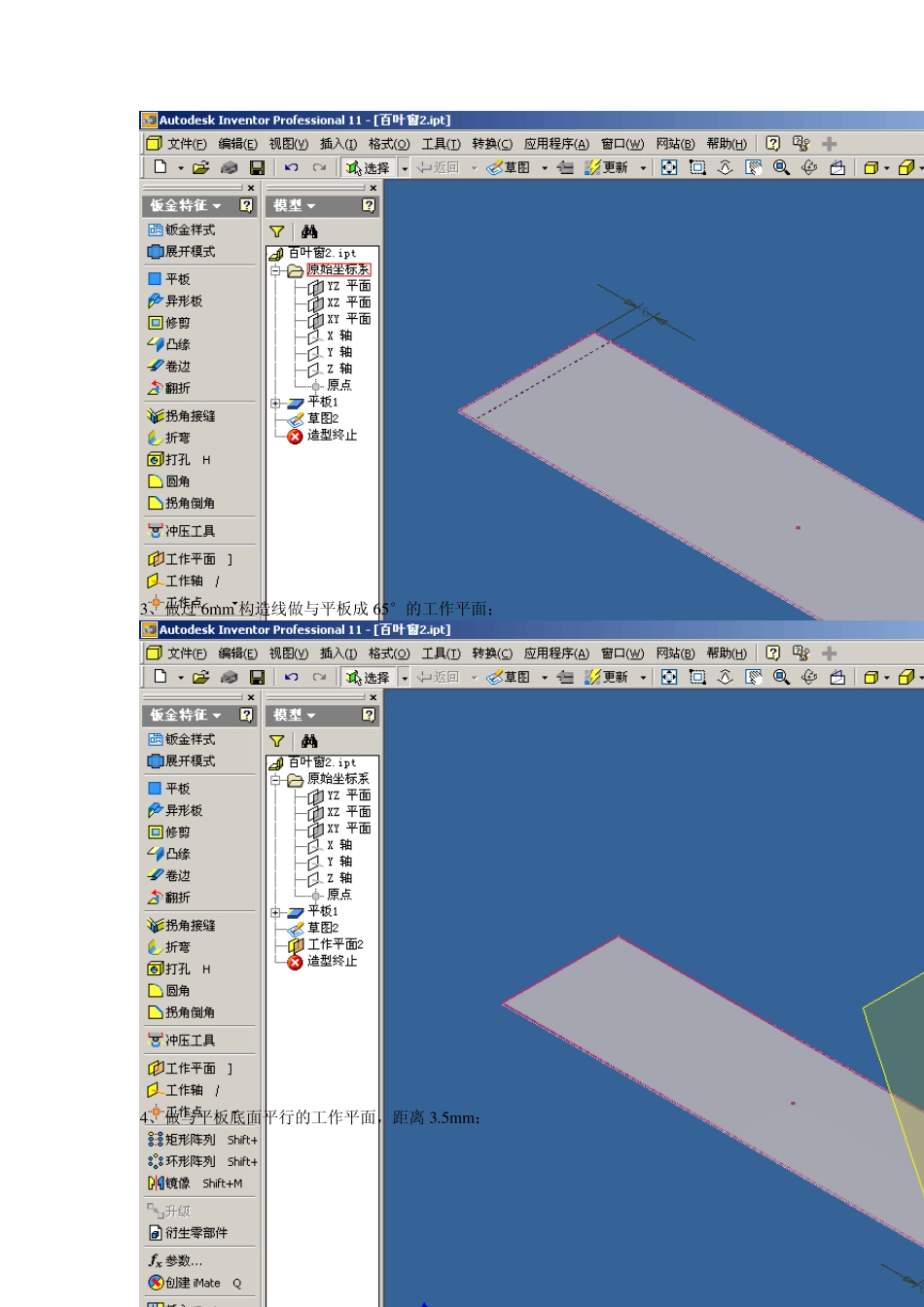Select 矩形阵列 (rectangular pattern) tool
This screenshot has height=1307, width=924.
click(x=202, y=1140)
